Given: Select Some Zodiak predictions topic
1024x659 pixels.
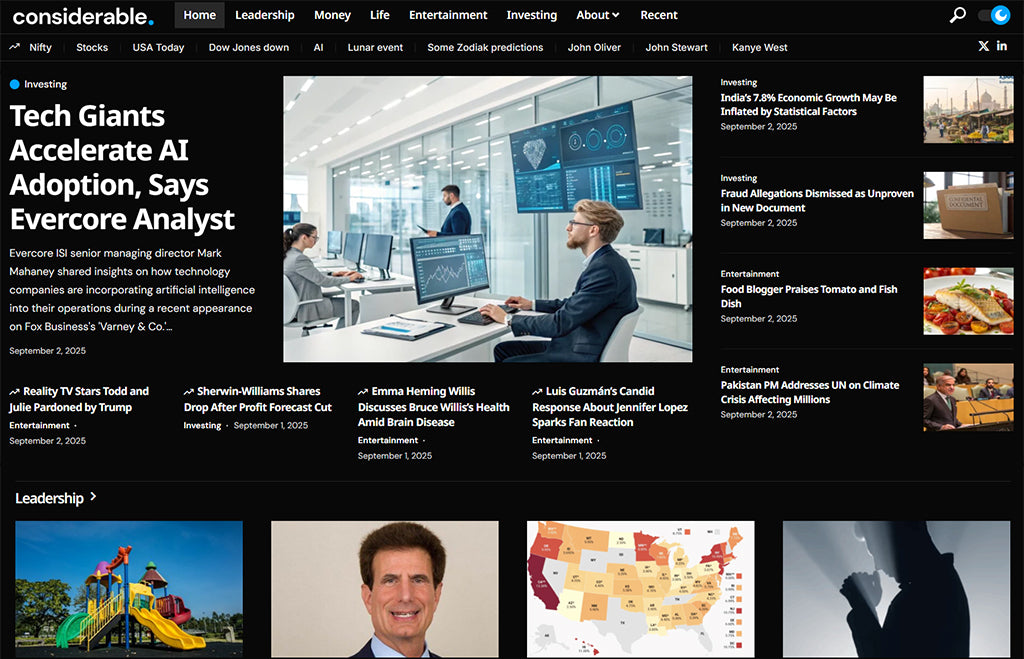Looking at the screenshot, I should click(485, 47).
